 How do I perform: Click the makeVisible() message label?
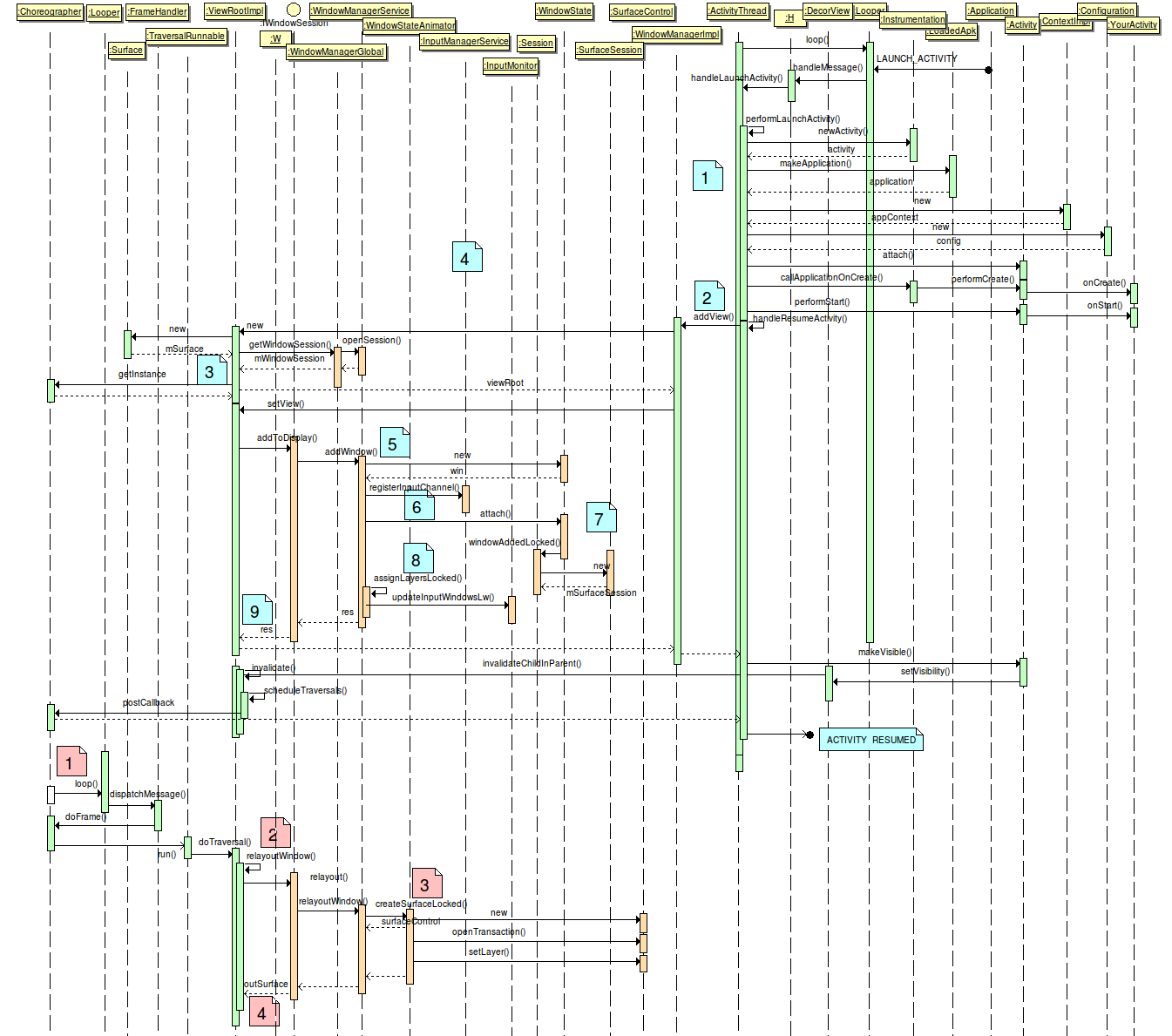click(885, 653)
